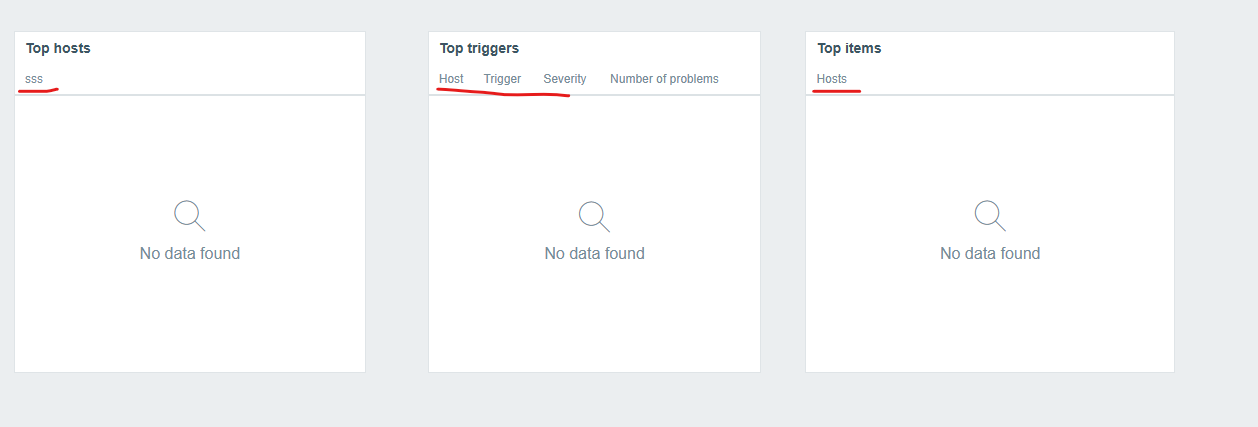Click gray background between Top triggers and Top items

(783, 202)
